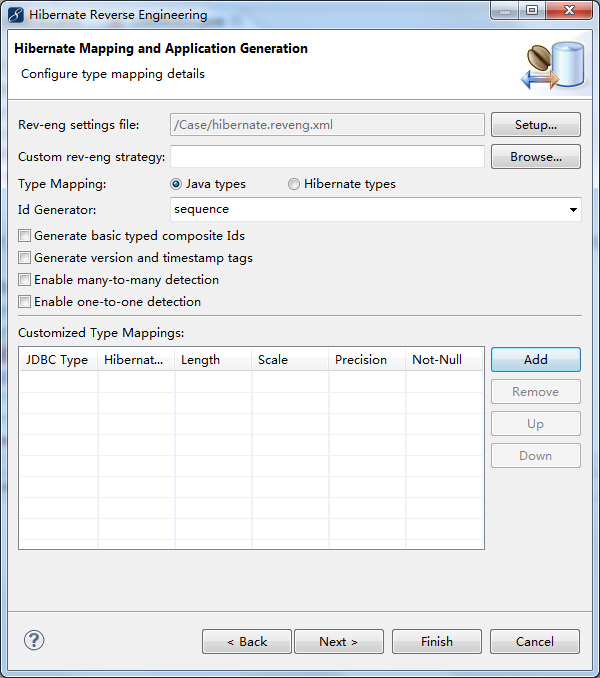Proceed with the Next button
Screen dimensions: 600x678
339,641
